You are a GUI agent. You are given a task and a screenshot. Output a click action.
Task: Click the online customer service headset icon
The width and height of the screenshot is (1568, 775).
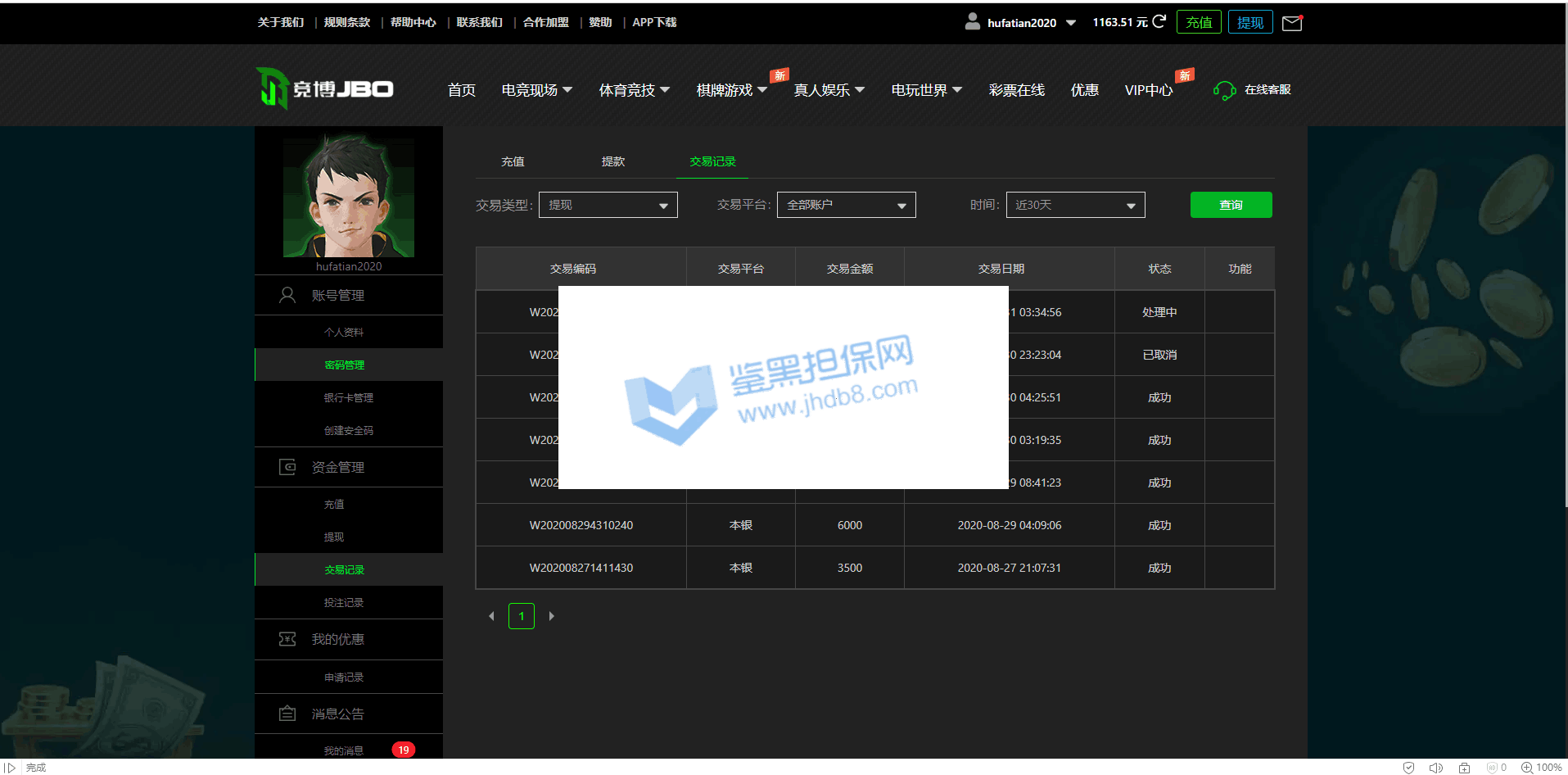click(x=1224, y=90)
